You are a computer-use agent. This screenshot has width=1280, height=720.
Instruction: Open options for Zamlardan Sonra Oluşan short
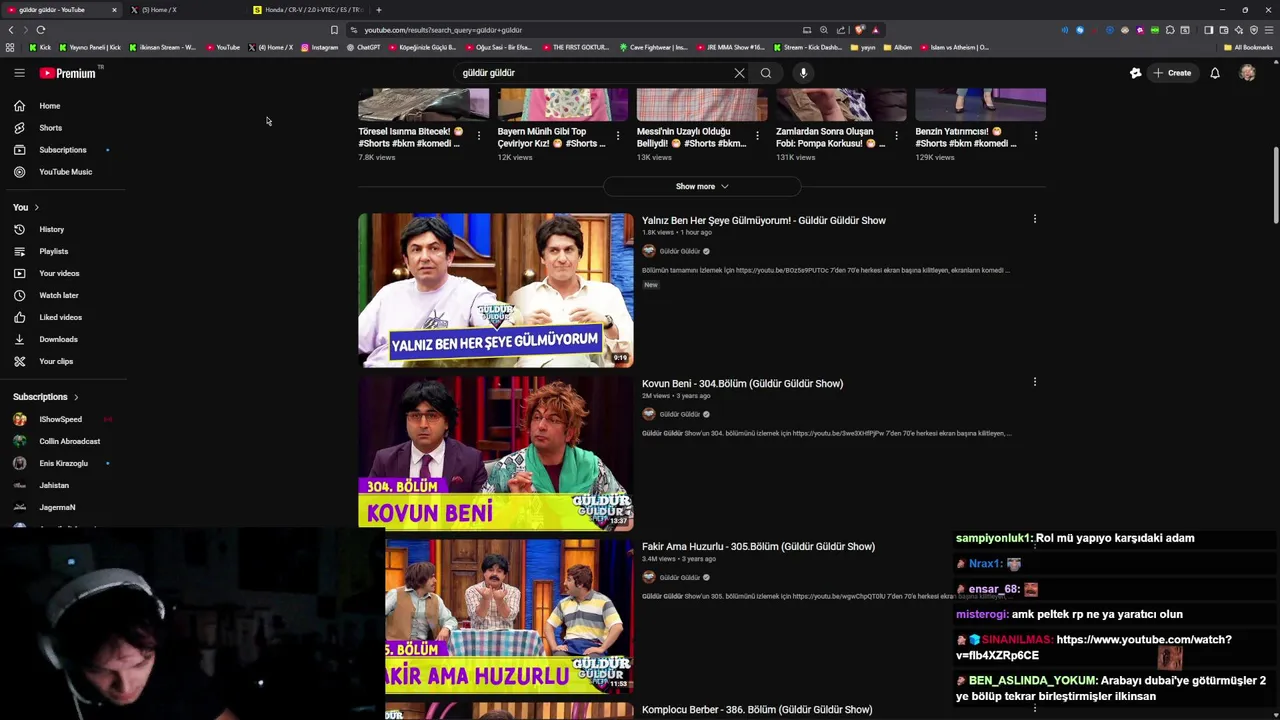pos(896,136)
